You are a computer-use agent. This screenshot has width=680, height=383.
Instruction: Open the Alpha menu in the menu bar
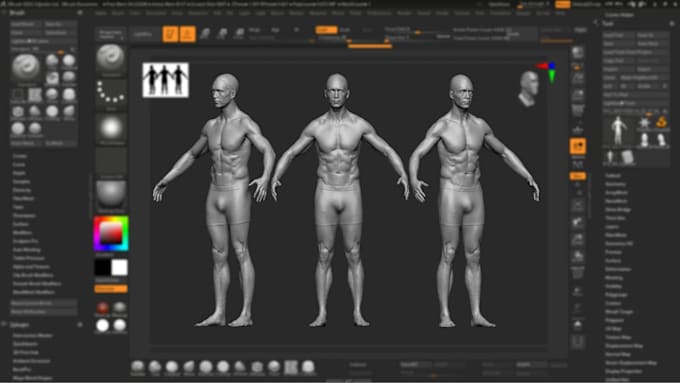tap(101, 13)
